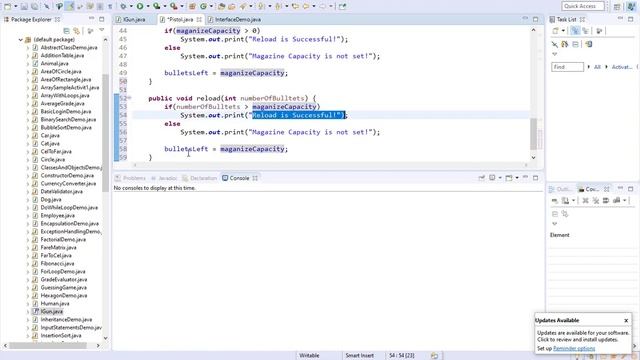Open the Run button dropdown arrow
This screenshot has width=640, height=360.
pos(148,6)
